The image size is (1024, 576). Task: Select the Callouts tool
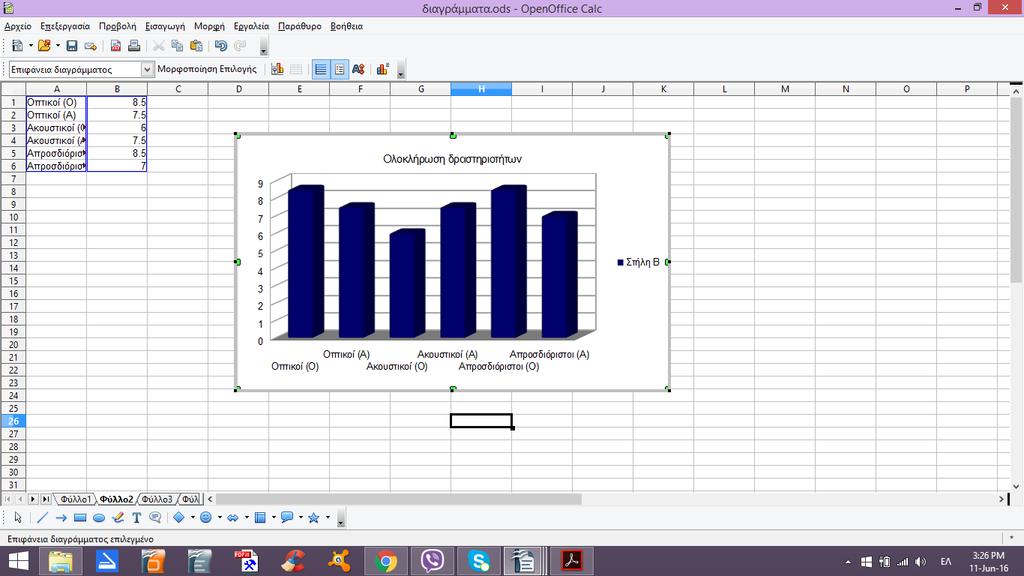(155, 518)
